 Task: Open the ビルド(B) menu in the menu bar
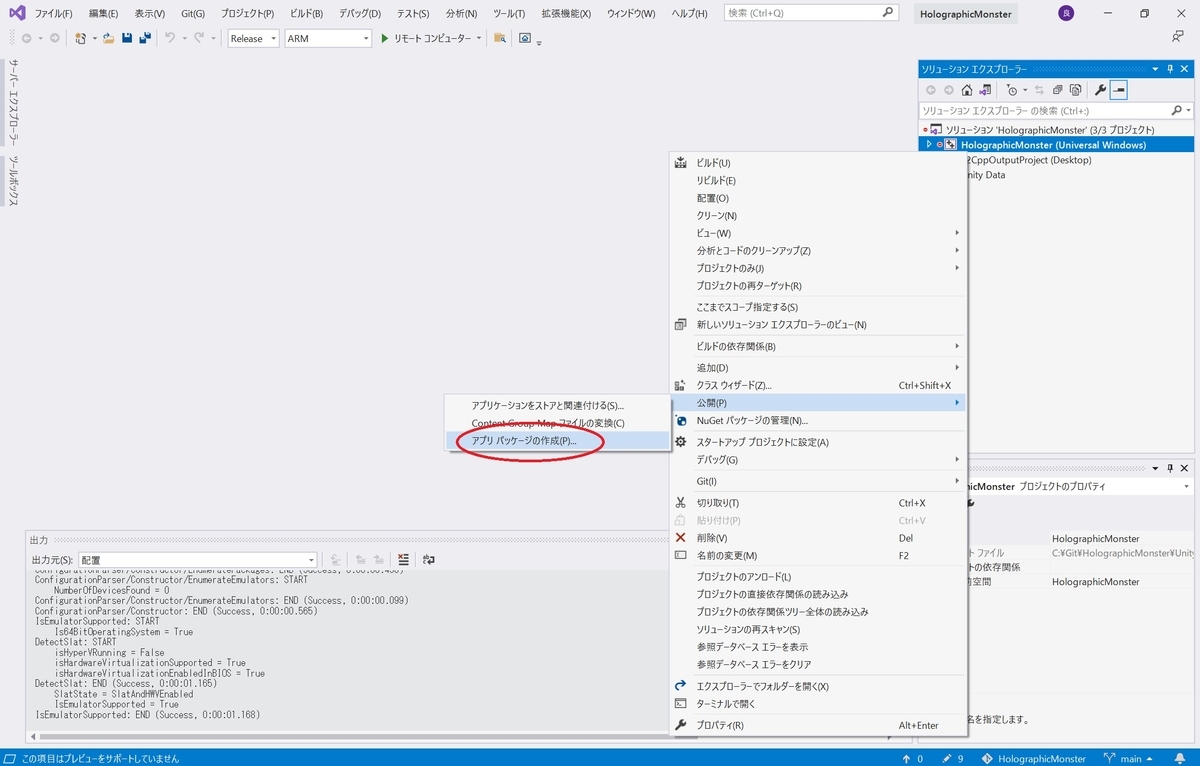click(306, 13)
